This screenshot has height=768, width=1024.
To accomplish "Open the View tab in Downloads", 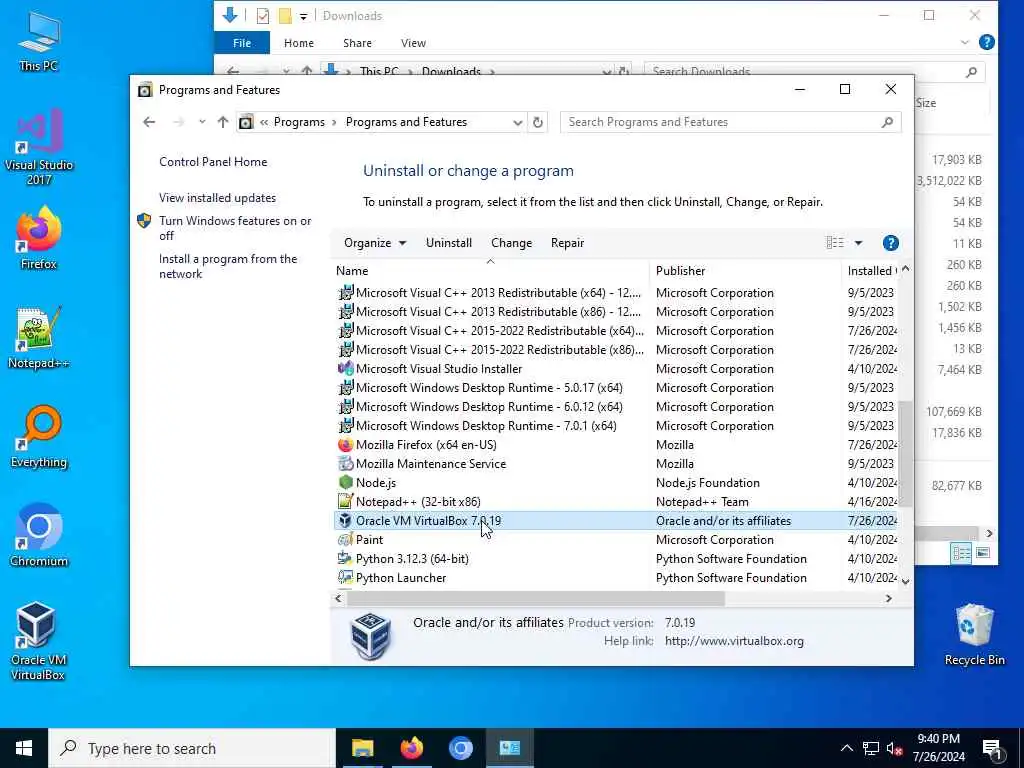I will 413,43.
